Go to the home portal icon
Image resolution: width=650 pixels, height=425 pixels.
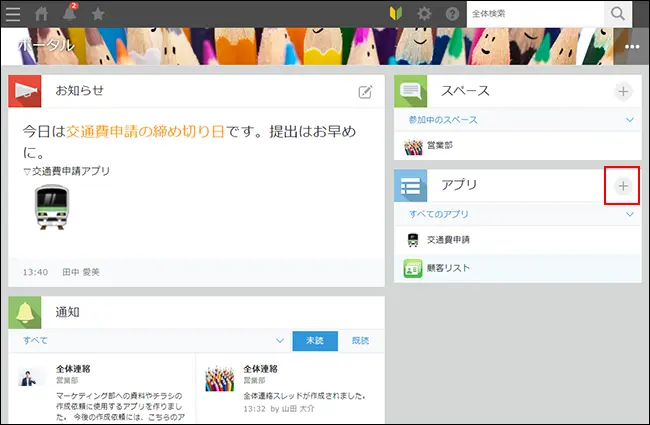42,14
